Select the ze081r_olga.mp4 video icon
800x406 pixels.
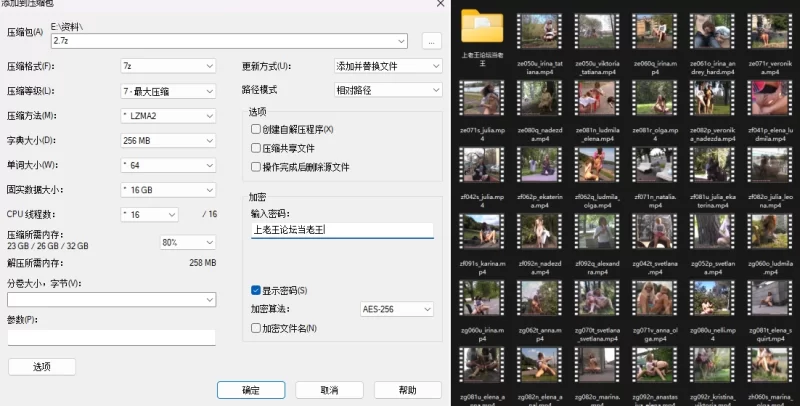point(655,98)
